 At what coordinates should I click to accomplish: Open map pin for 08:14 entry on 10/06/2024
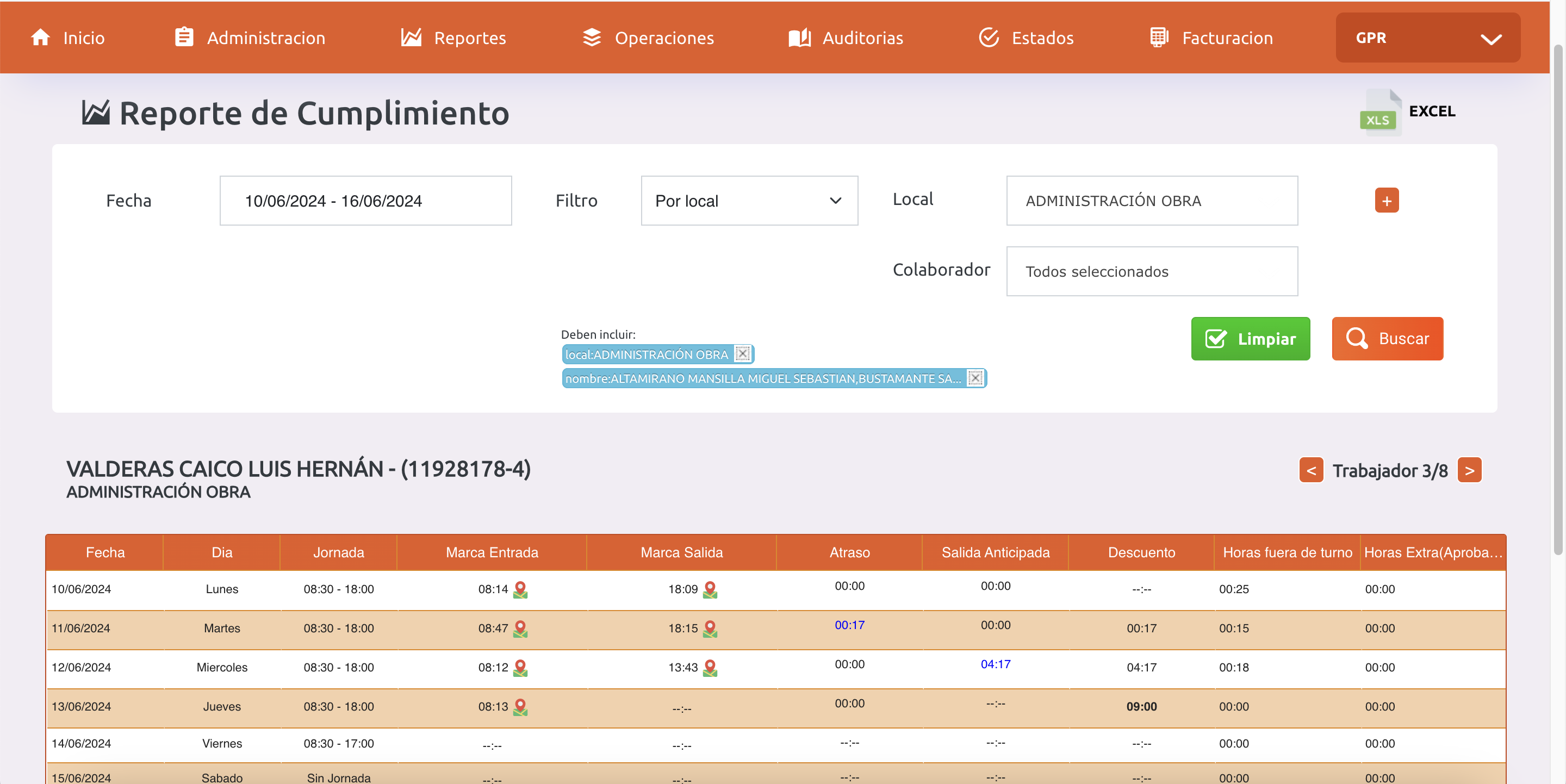[520, 589]
